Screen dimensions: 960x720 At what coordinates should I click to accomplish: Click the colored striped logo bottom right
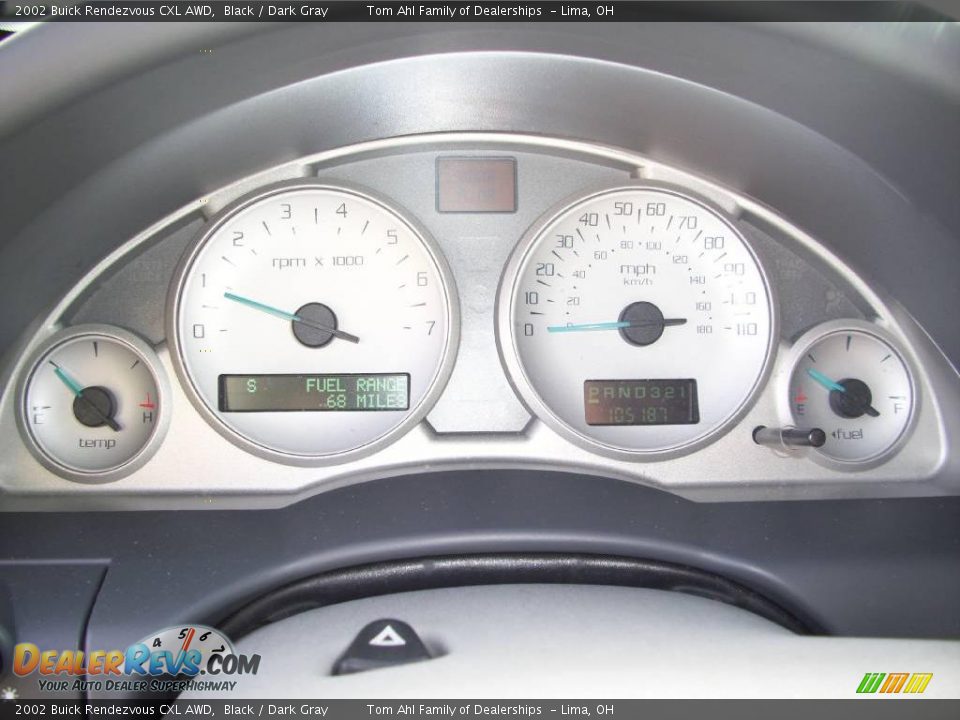(x=894, y=683)
